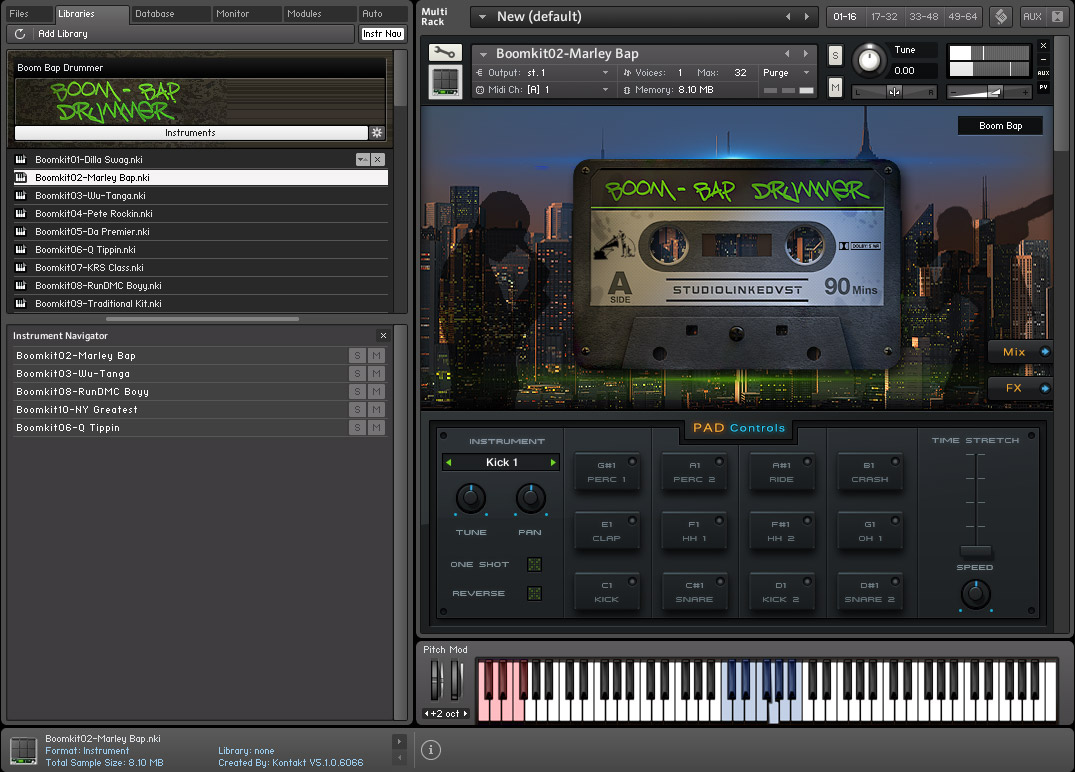Trigger the E1 CLAP pad

607,531
